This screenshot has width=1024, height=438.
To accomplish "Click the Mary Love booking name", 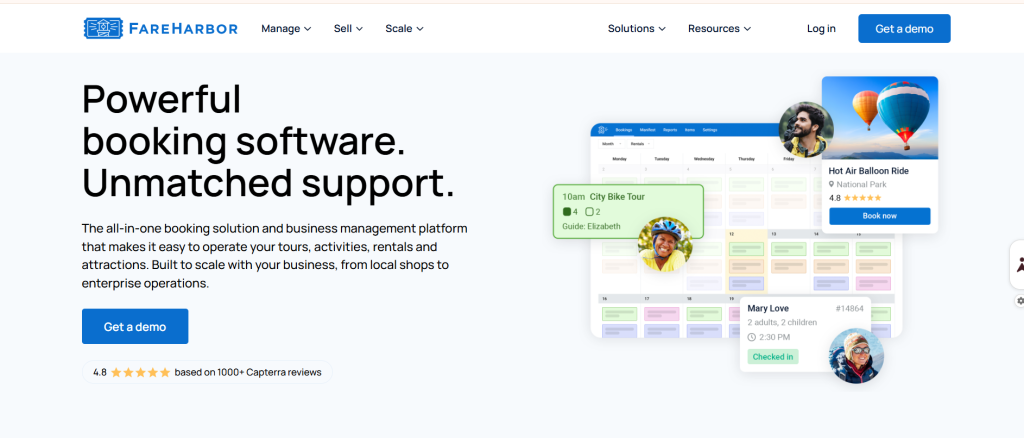I will tap(768, 309).
